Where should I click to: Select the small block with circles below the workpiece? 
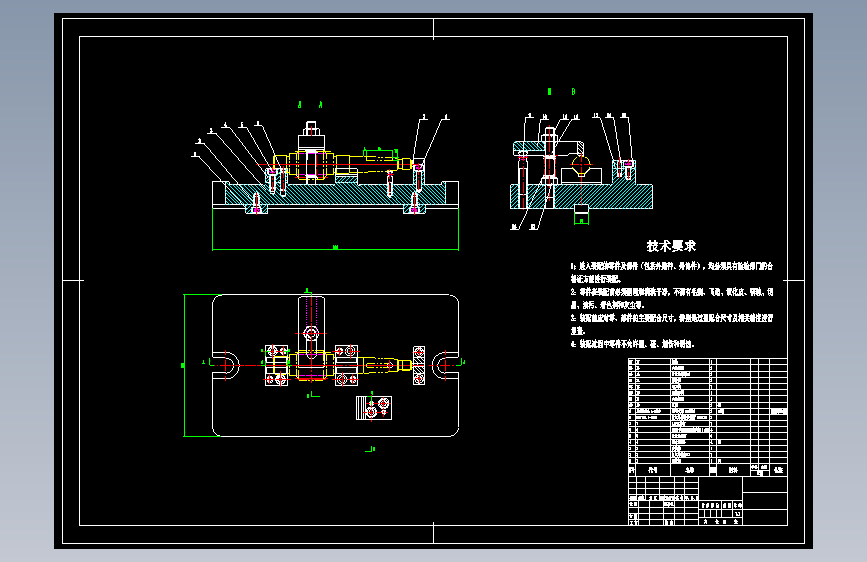point(374,408)
